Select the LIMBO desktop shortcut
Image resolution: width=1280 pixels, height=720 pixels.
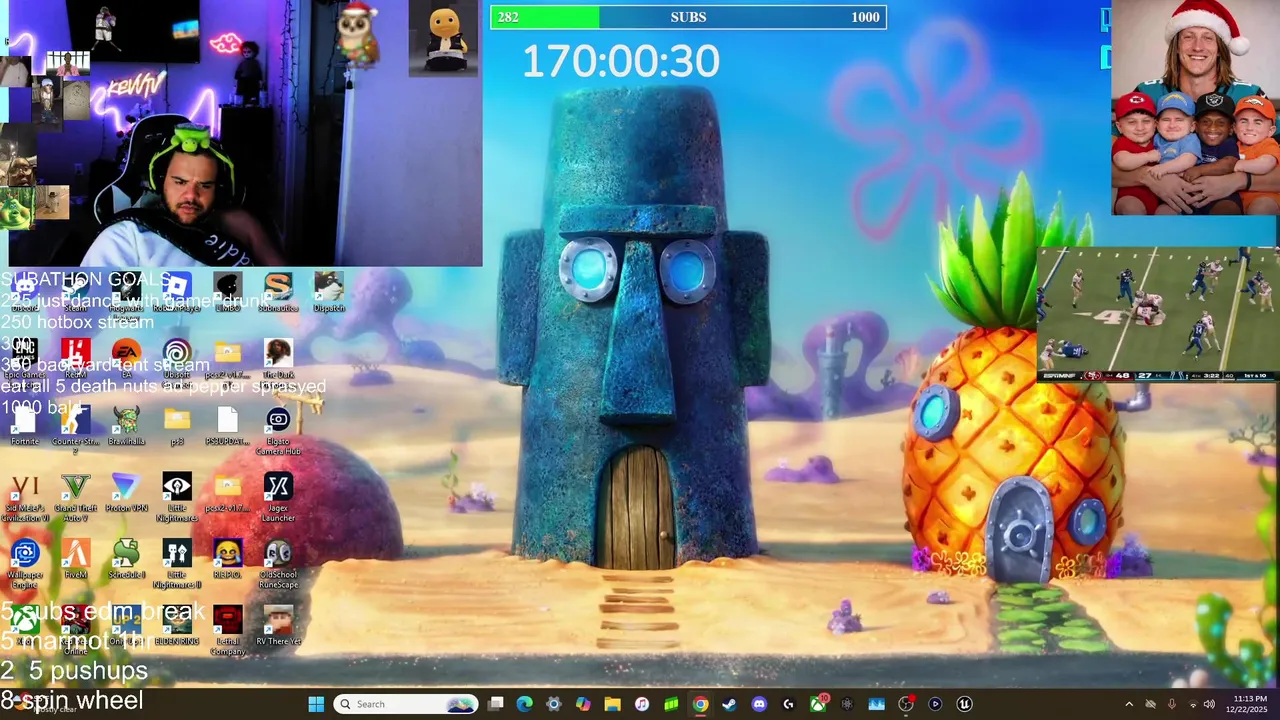(228, 293)
